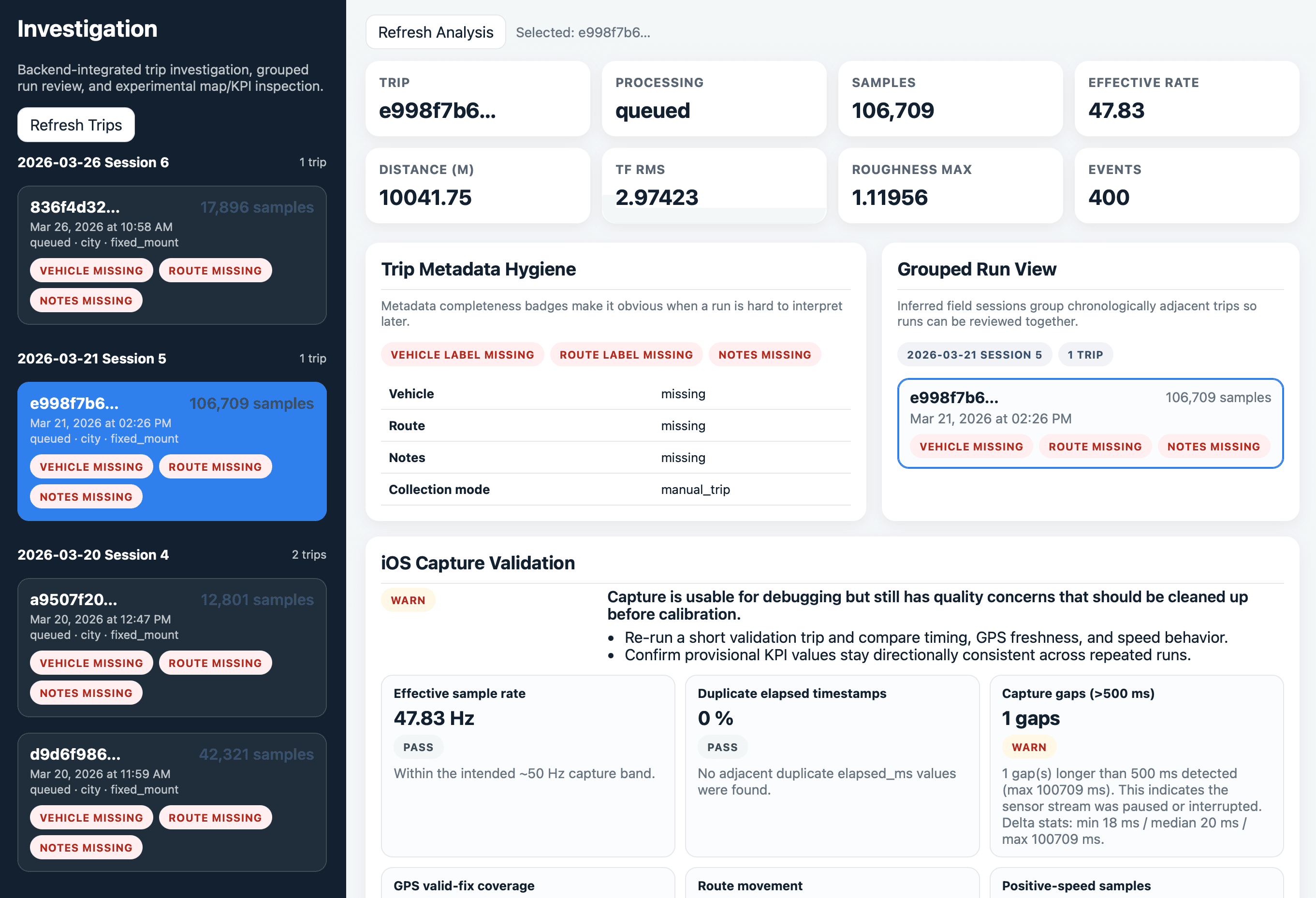Click the GPS valid-fix coverage card
Screen dimensions: 1316x898
pos(528,883)
